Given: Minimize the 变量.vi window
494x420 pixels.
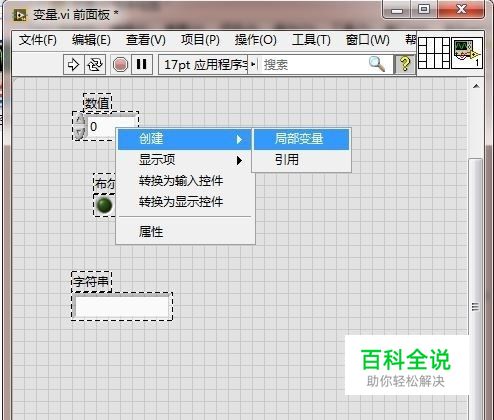Looking at the screenshot, I should pyautogui.click(x=397, y=10).
